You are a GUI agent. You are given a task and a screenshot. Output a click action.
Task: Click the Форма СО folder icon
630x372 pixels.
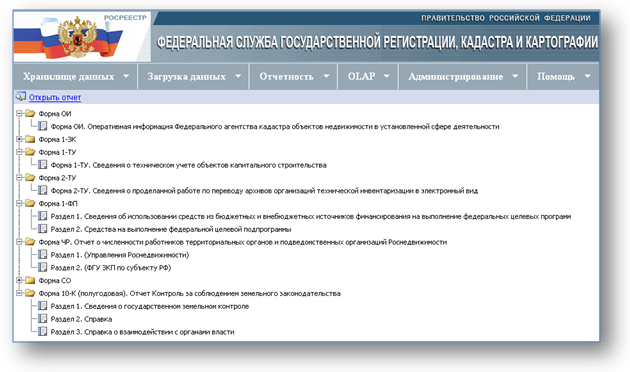(30, 280)
